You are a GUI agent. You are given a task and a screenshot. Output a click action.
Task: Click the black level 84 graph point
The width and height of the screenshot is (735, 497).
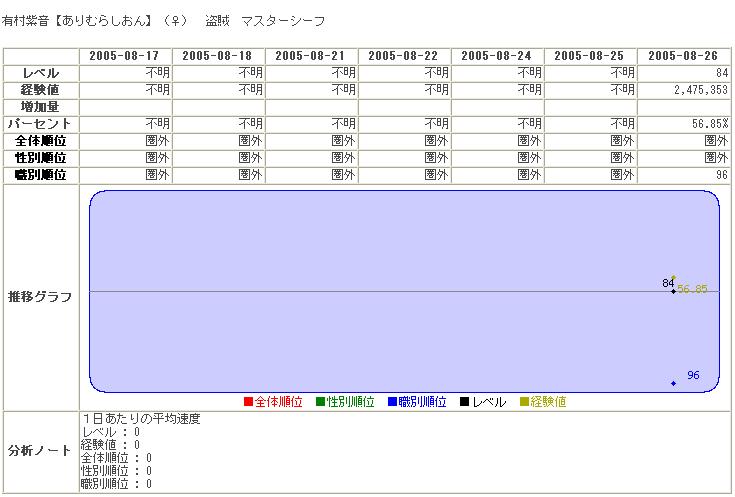[674, 292]
